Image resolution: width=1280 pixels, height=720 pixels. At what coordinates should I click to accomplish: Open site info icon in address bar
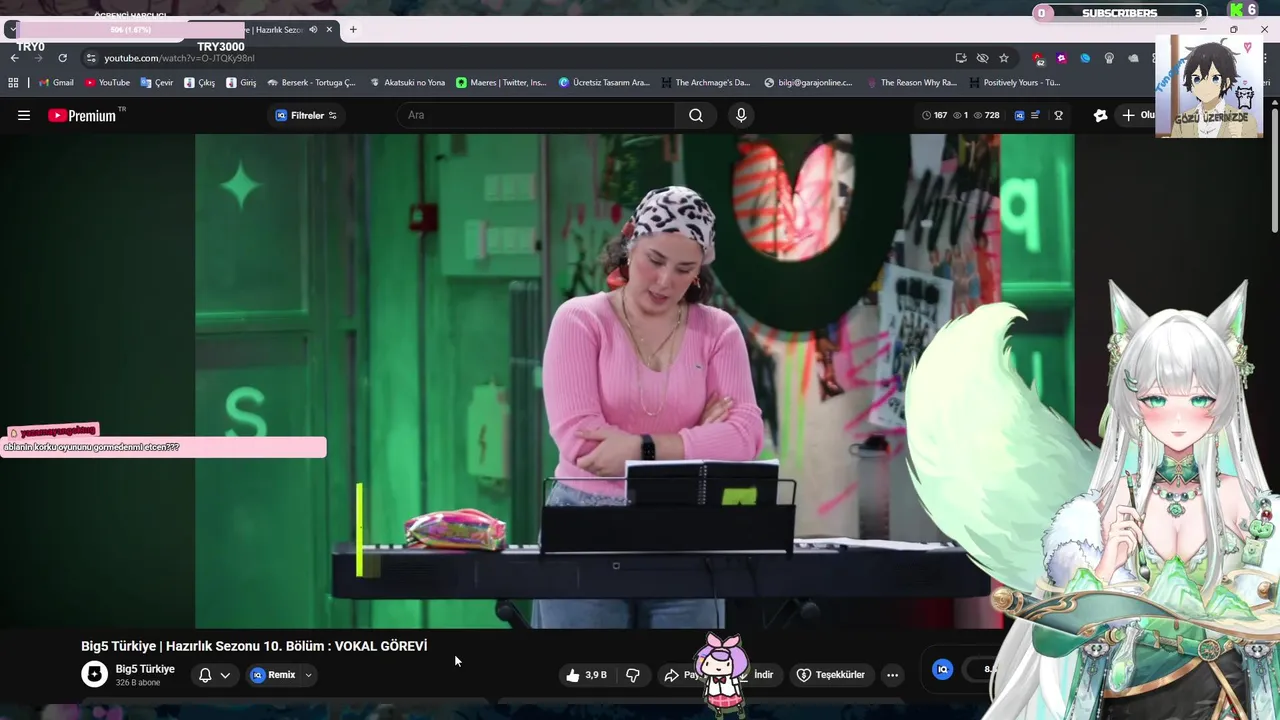click(x=91, y=58)
